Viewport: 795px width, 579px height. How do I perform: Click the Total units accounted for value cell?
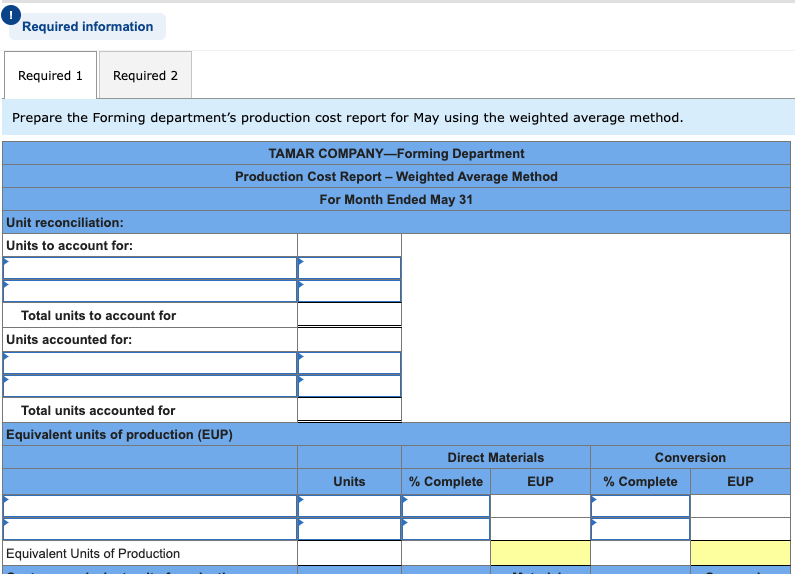point(349,410)
